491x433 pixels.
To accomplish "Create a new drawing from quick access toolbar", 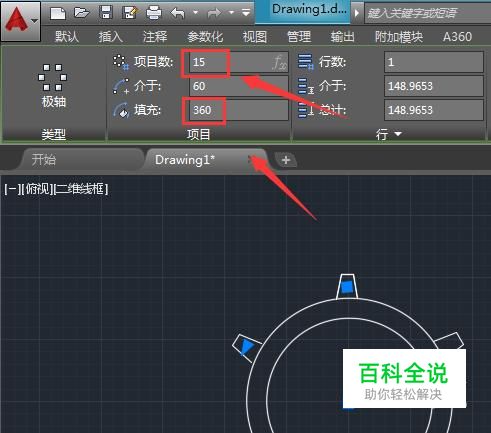I will pyautogui.click(x=58, y=13).
